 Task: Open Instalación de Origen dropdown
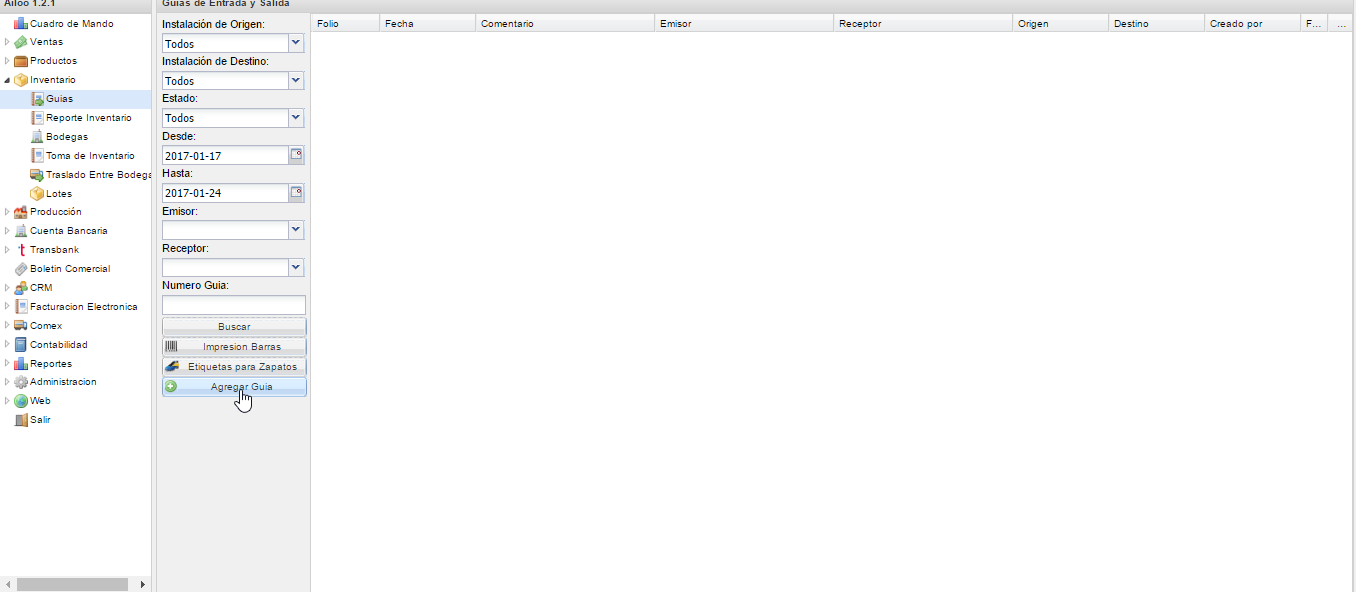point(296,43)
